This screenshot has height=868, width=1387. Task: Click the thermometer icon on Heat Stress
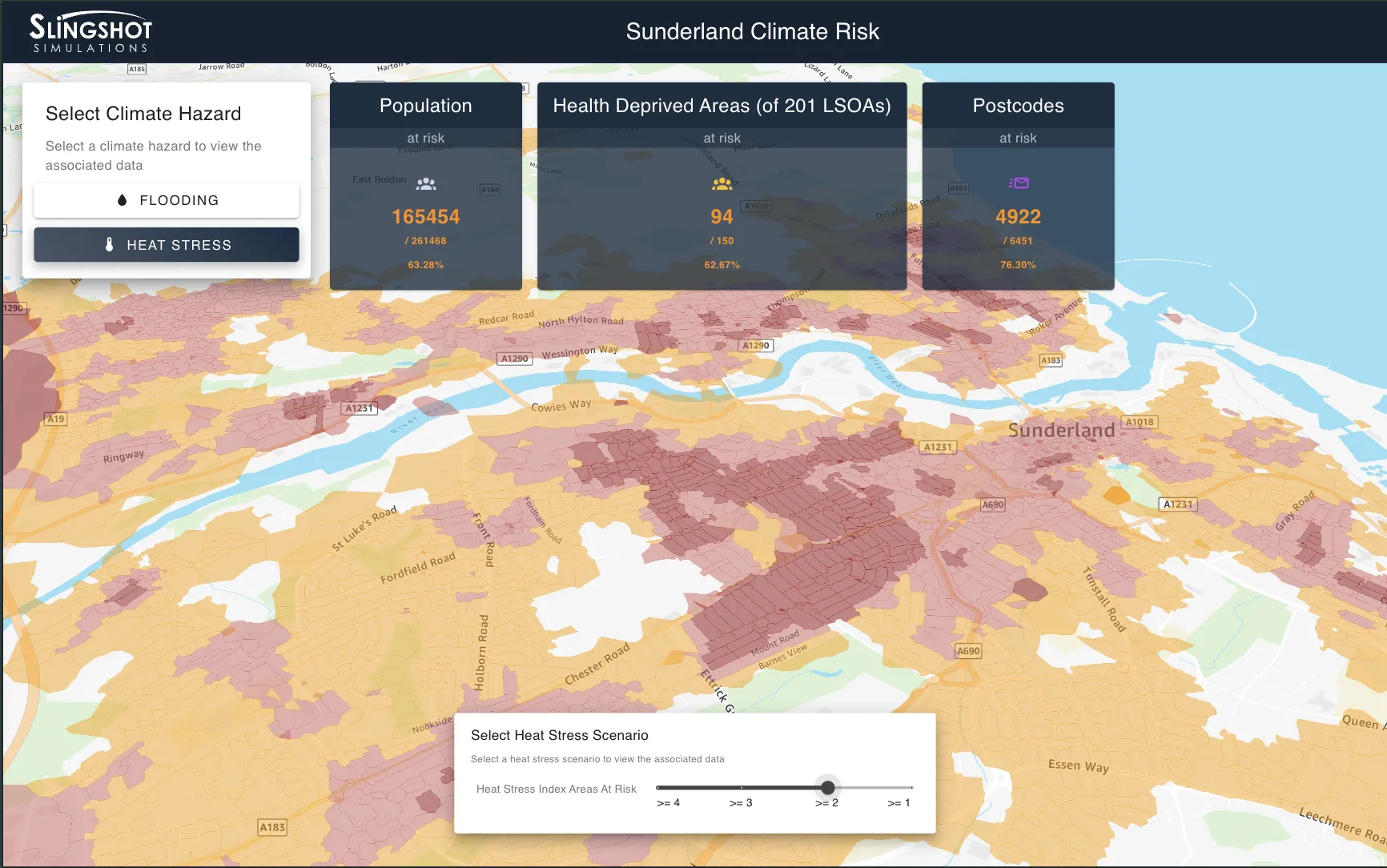tap(110, 245)
